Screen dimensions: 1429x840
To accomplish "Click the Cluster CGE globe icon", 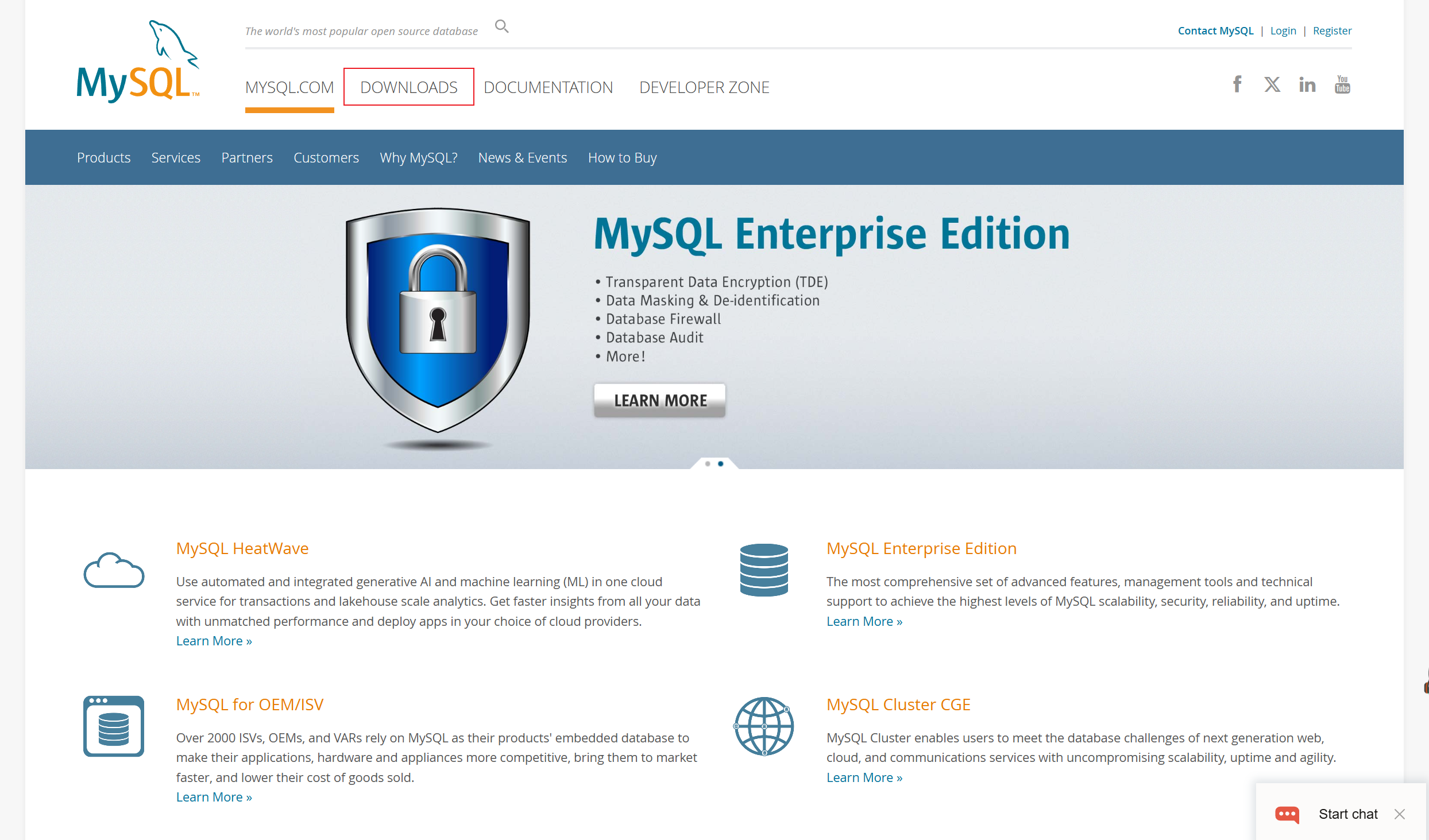I will tap(764, 726).
